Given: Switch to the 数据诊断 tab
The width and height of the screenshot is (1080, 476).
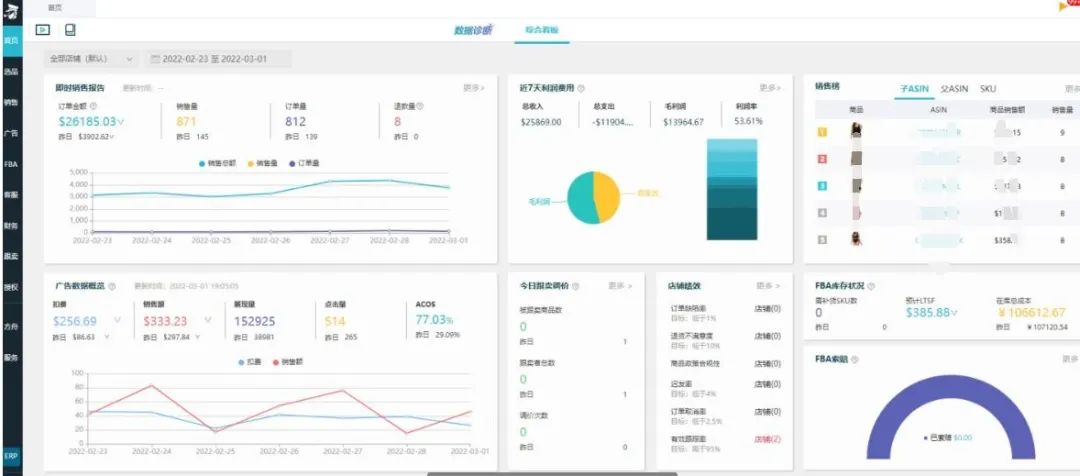Looking at the screenshot, I should (x=473, y=30).
